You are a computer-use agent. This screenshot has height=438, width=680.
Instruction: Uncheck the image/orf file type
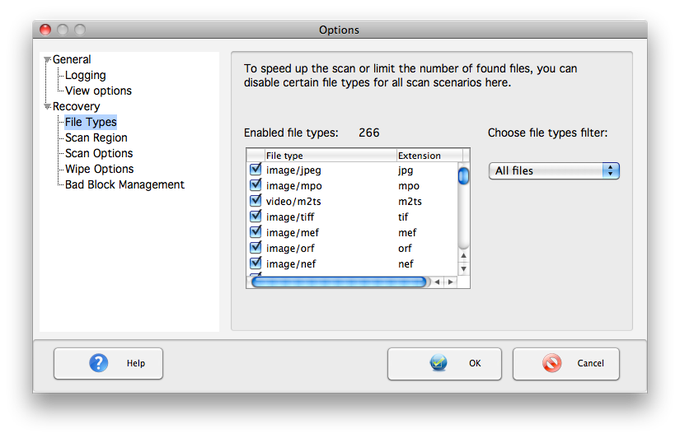coord(255,248)
